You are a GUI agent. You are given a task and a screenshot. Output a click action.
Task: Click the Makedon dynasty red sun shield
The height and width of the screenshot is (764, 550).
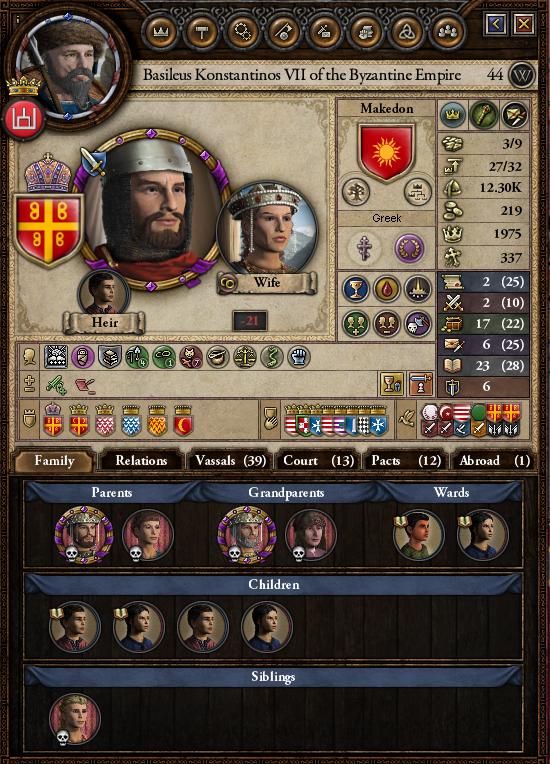click(386, 152)
